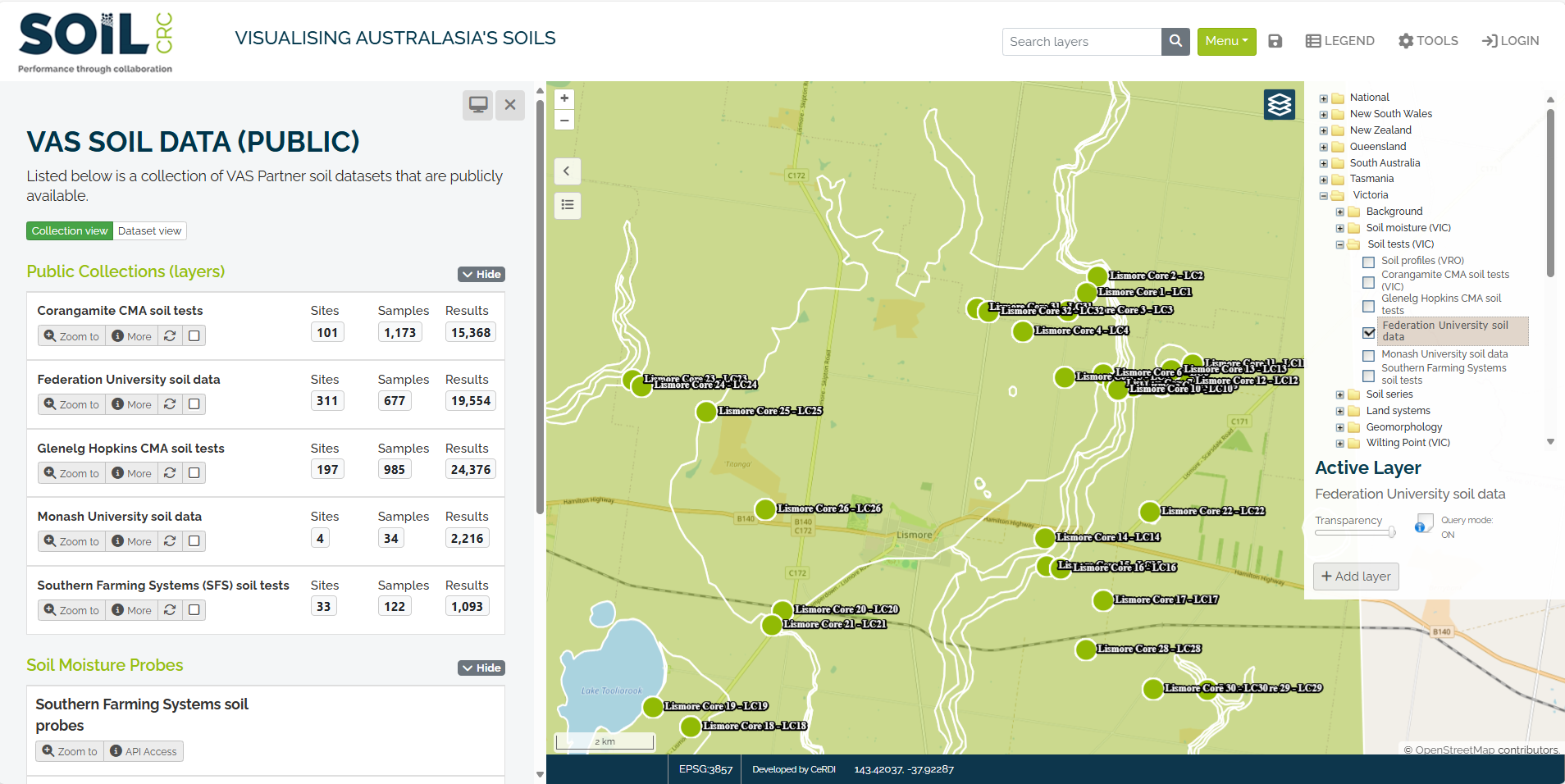Viewport: 1565px width, 784px height.
Task: Click the monitor display icon
Action: (x=477, y=105)
